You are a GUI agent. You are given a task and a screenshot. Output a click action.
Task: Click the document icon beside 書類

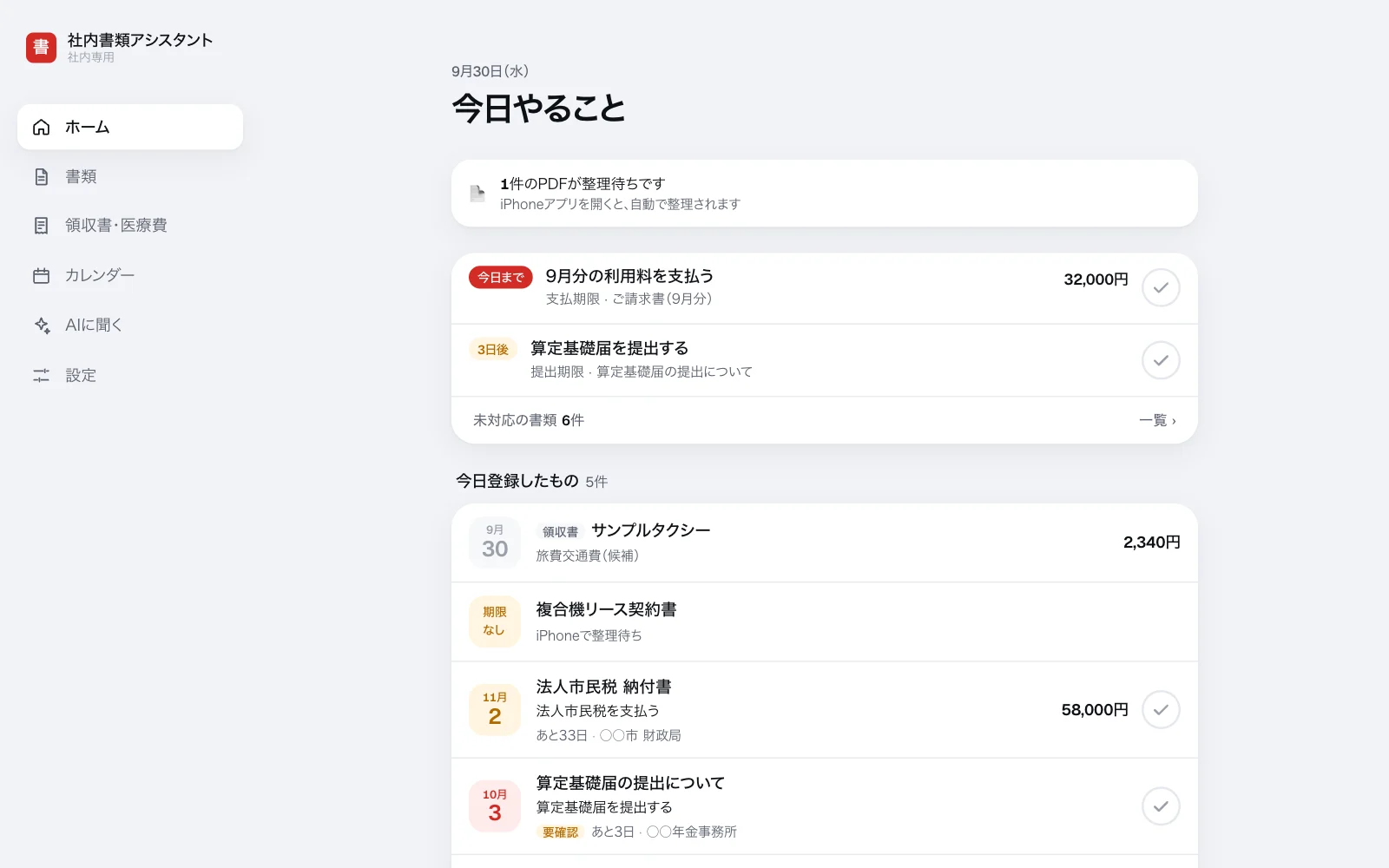click(42, 177)
